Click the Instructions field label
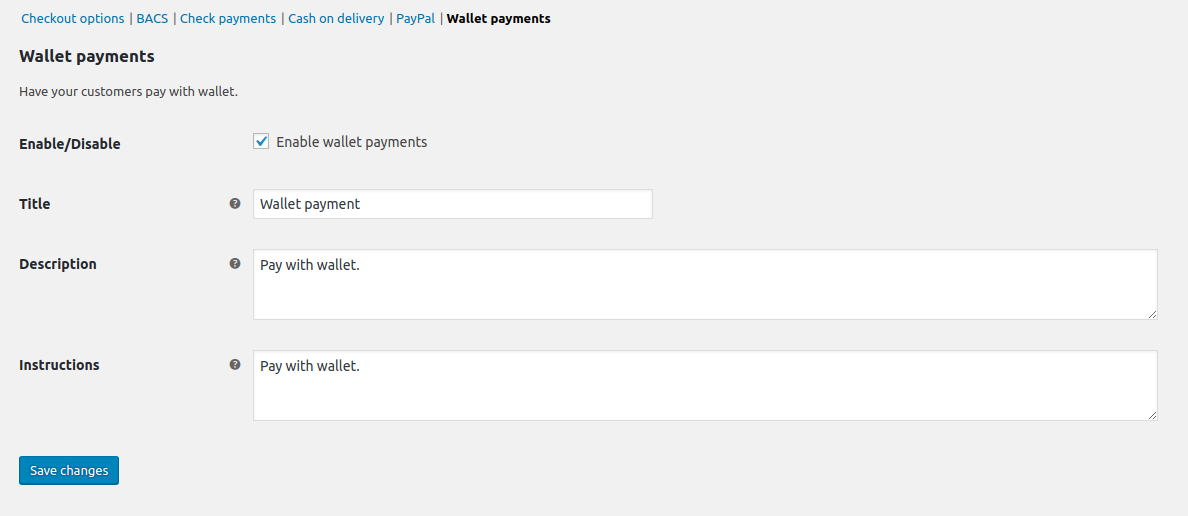The height and width of the screenshot is (516, 1188). coord(59,365)
